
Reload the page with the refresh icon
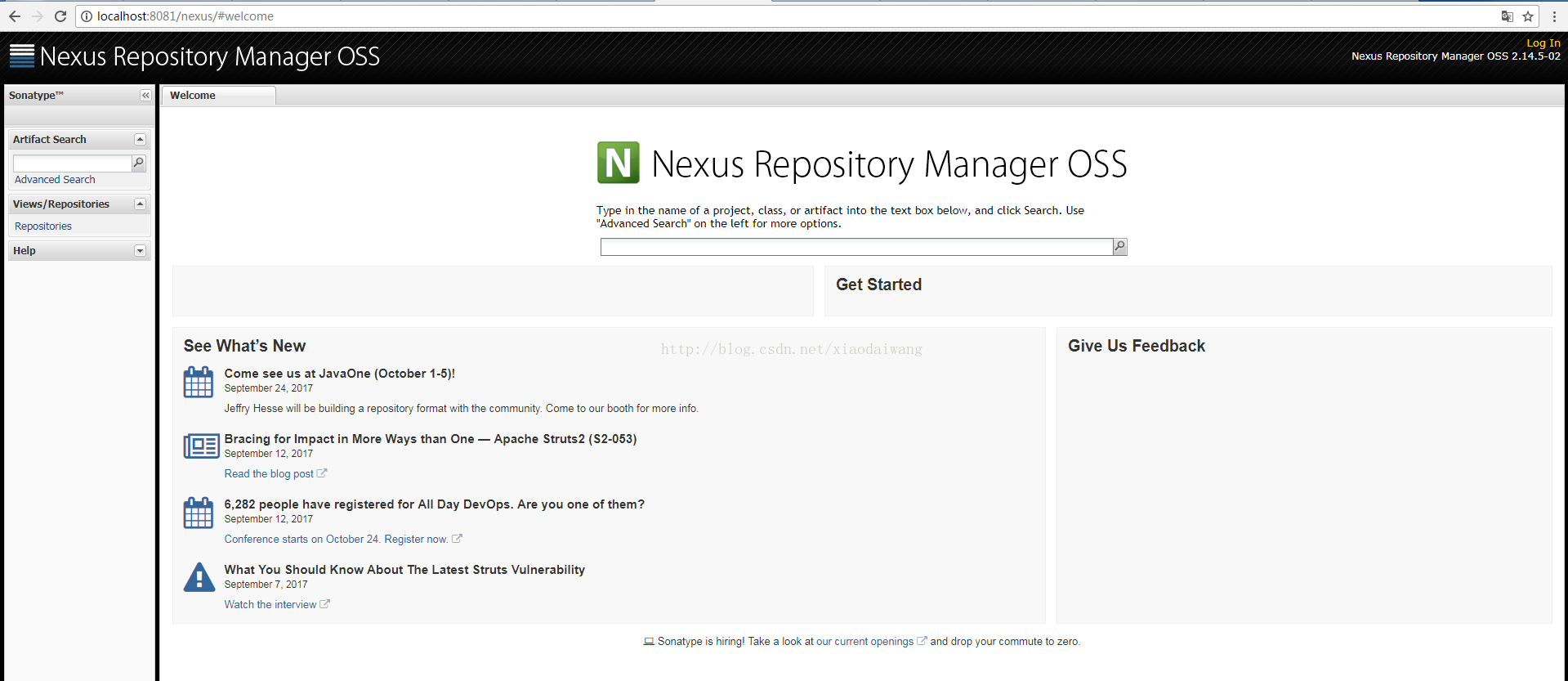click(x=60, y=16)
